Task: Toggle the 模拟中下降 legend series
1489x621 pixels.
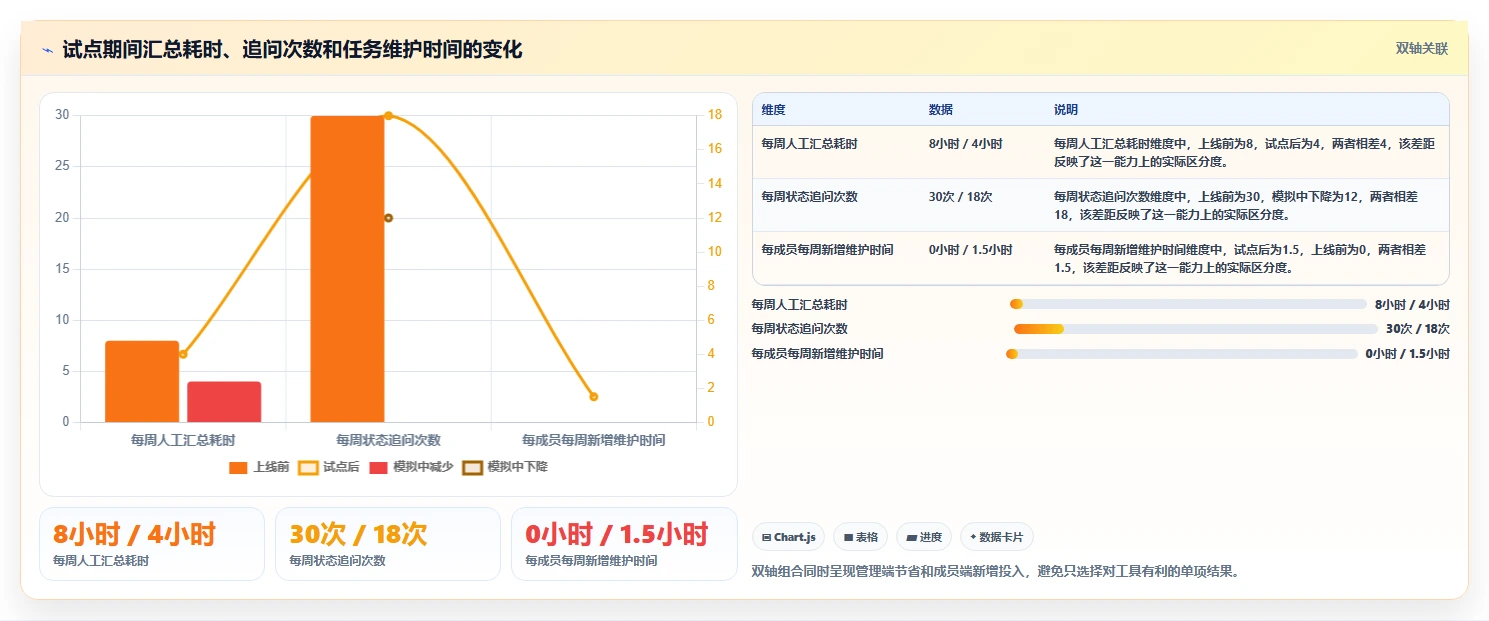Action: click(x=505, y=467)
